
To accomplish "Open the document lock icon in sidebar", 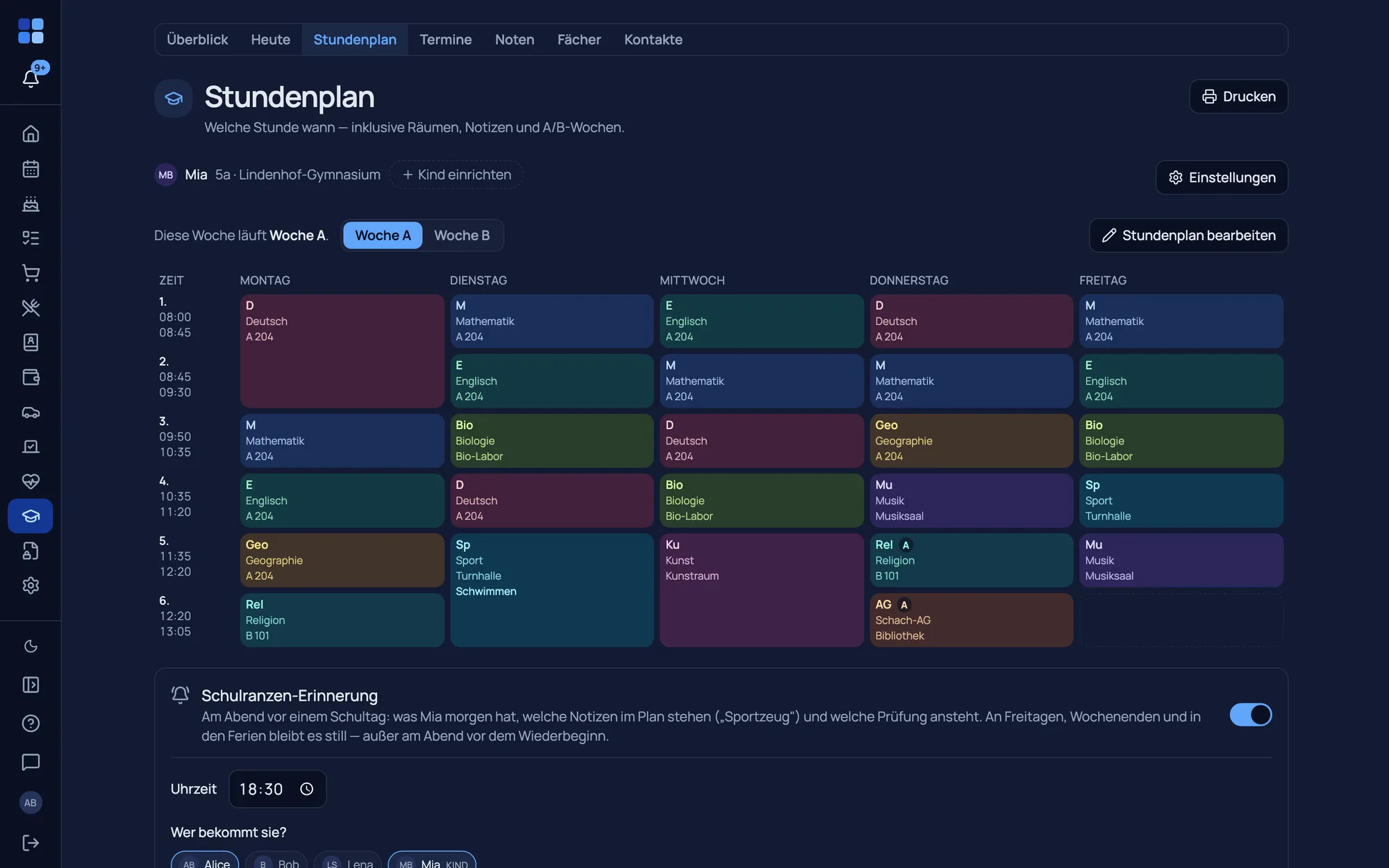I will pos(31,551).
